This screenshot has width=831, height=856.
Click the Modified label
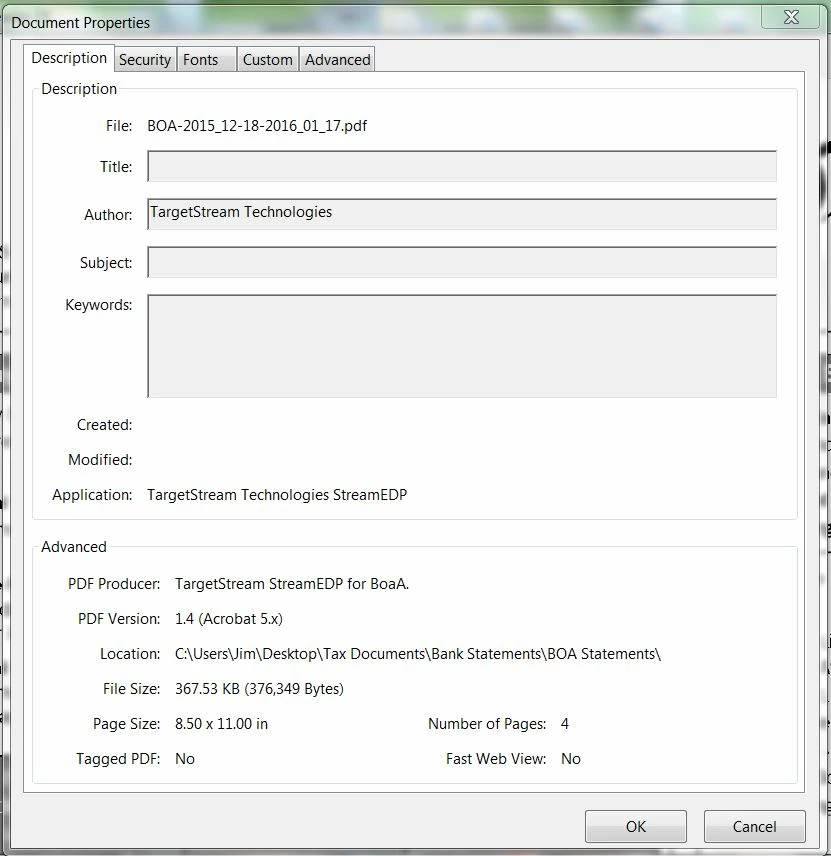tap(100, 460)
